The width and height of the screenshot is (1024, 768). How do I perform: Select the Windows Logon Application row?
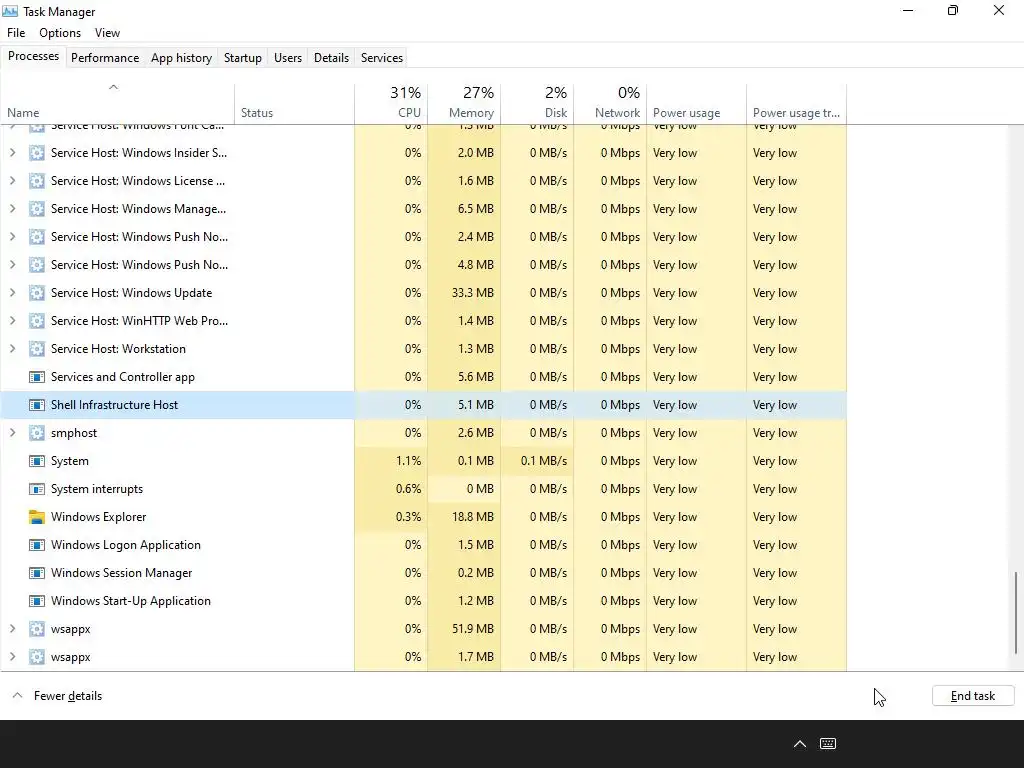(423, 545)
